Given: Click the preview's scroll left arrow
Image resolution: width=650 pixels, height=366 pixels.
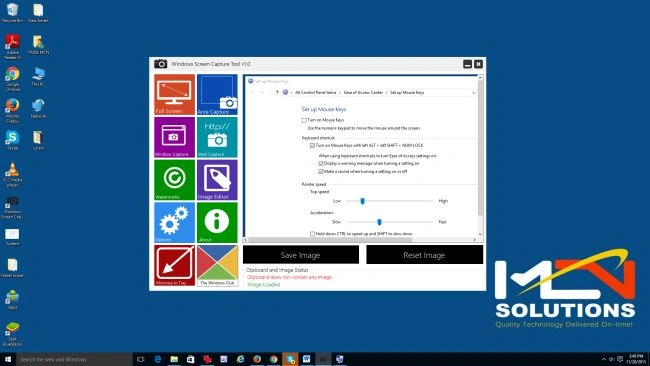Looking at the screenshot, I should coord(245,240).
